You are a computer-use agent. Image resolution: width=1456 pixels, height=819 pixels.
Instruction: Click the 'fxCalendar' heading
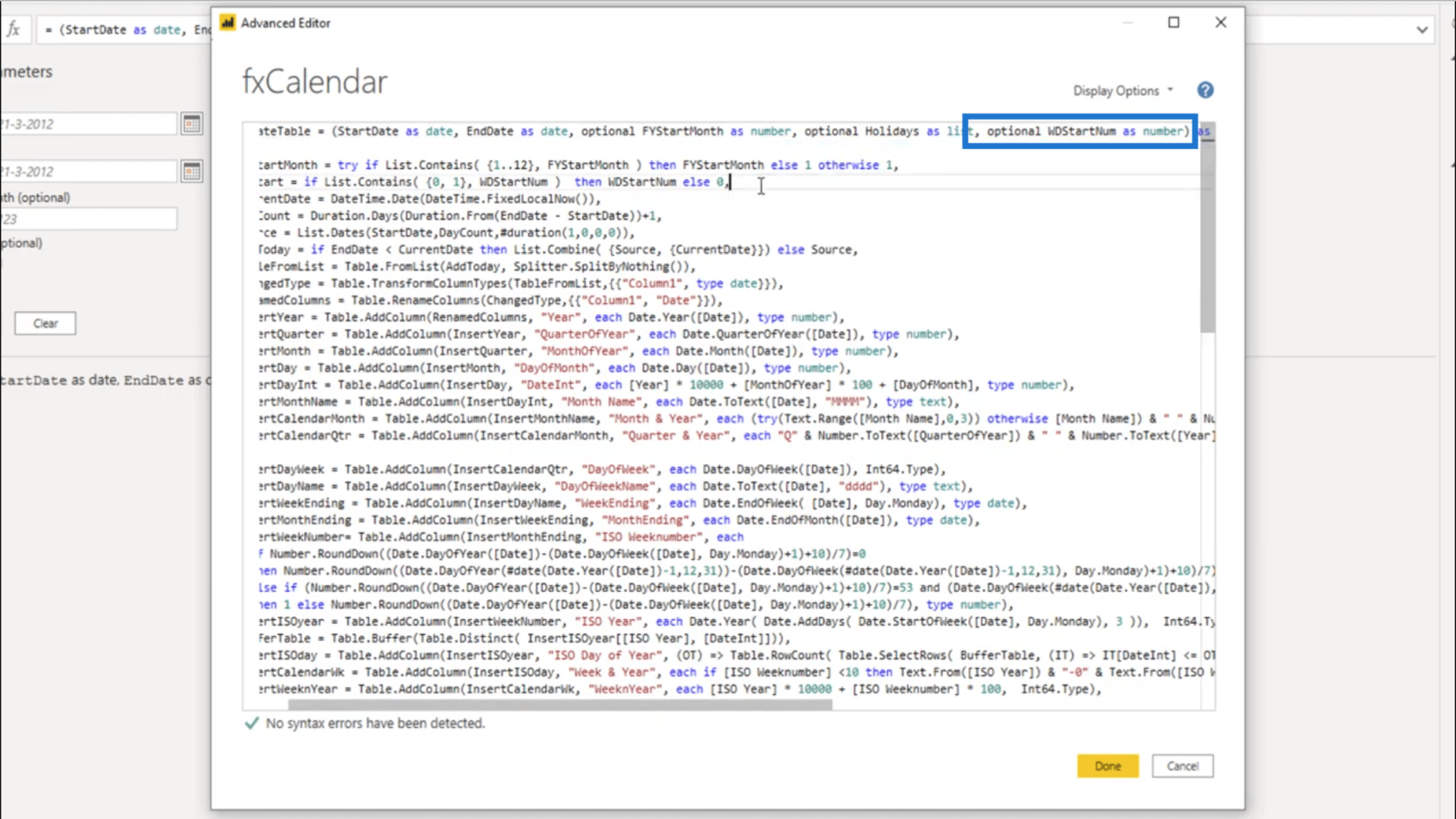(x=315, y=81)
